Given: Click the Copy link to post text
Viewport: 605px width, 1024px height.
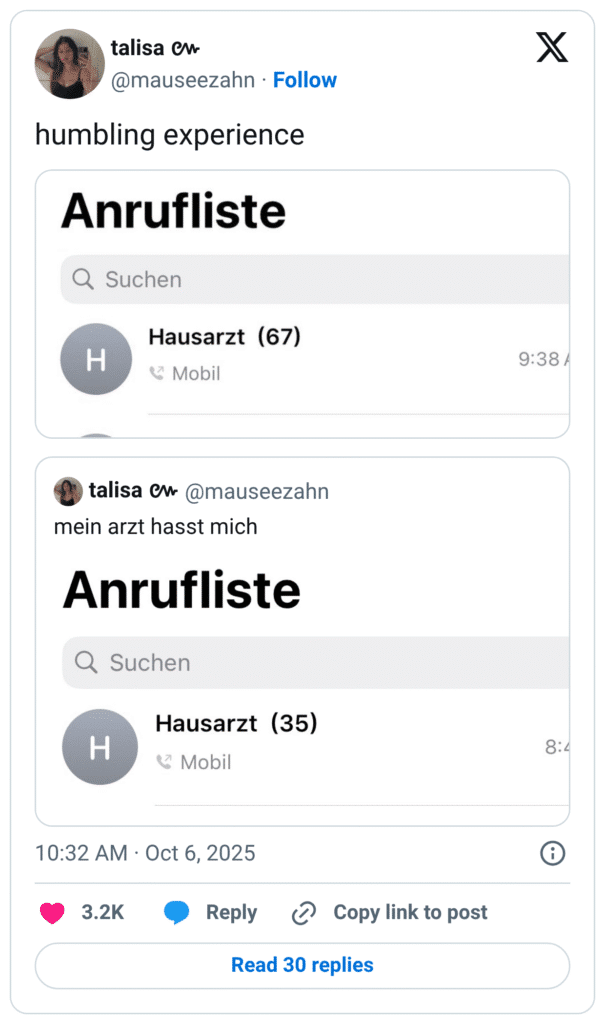Looking at the screenshot, I should click(410, 912).
